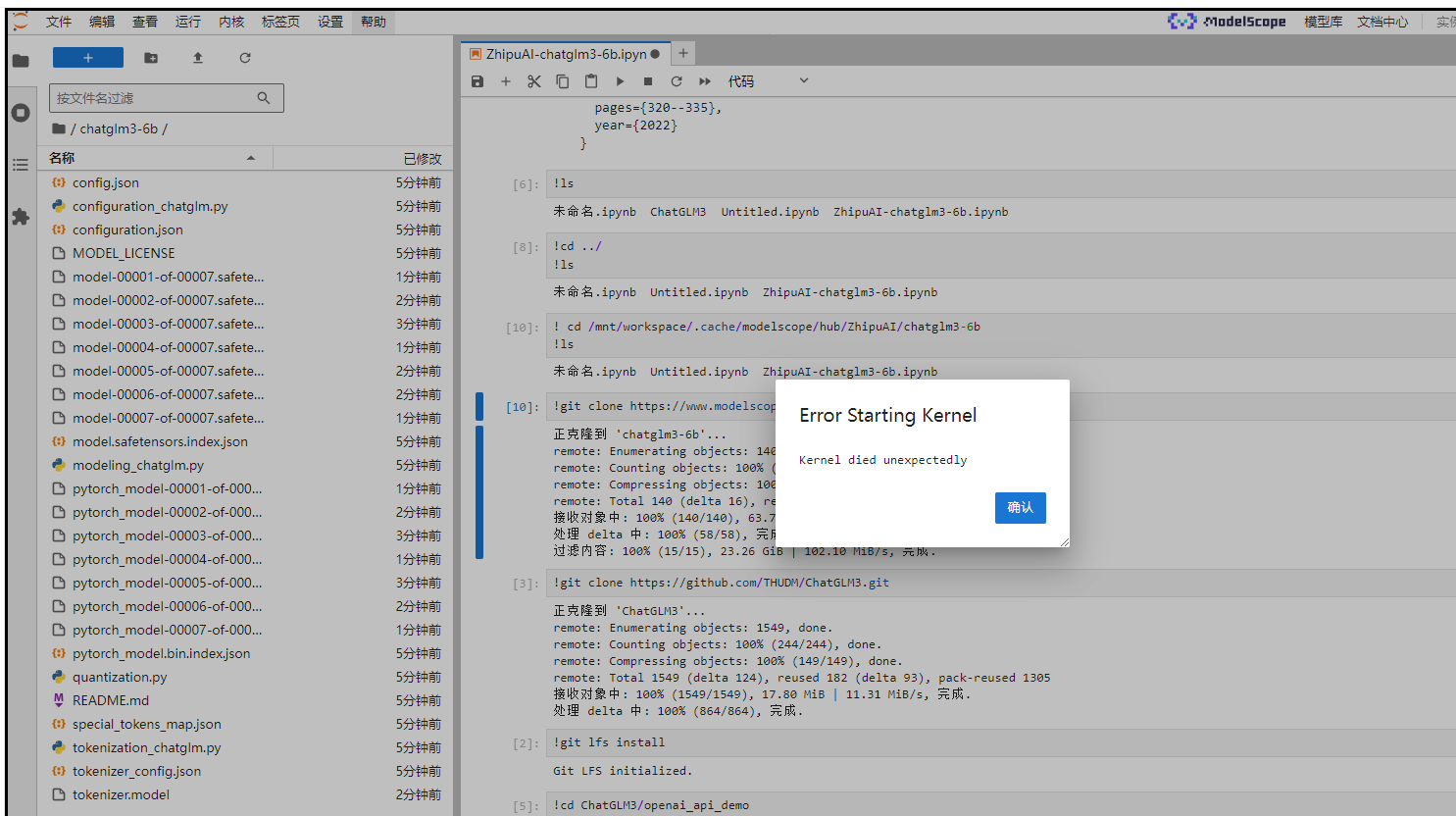Click the !cd ChatGLM3/openai_api_demo cell
Screen dimensions: 1456x816
tap(1001, 804)
